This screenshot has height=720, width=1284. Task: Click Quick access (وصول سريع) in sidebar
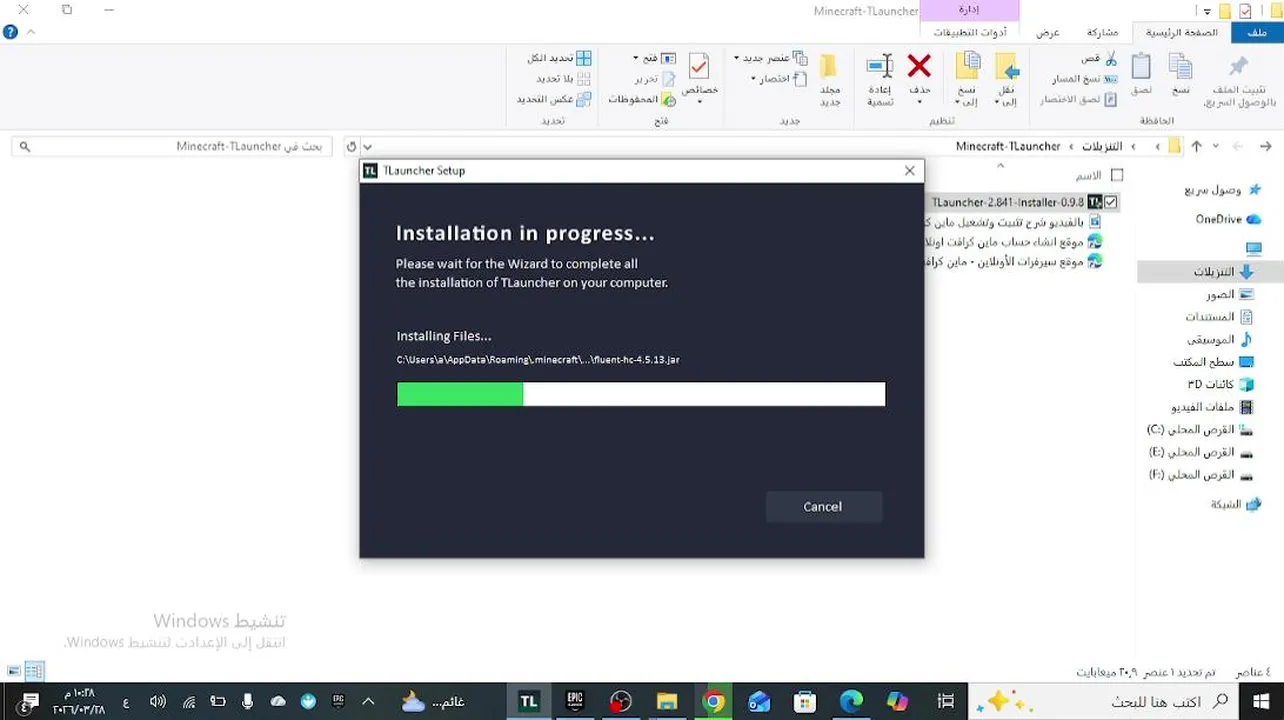click(x=1221, y=190)
